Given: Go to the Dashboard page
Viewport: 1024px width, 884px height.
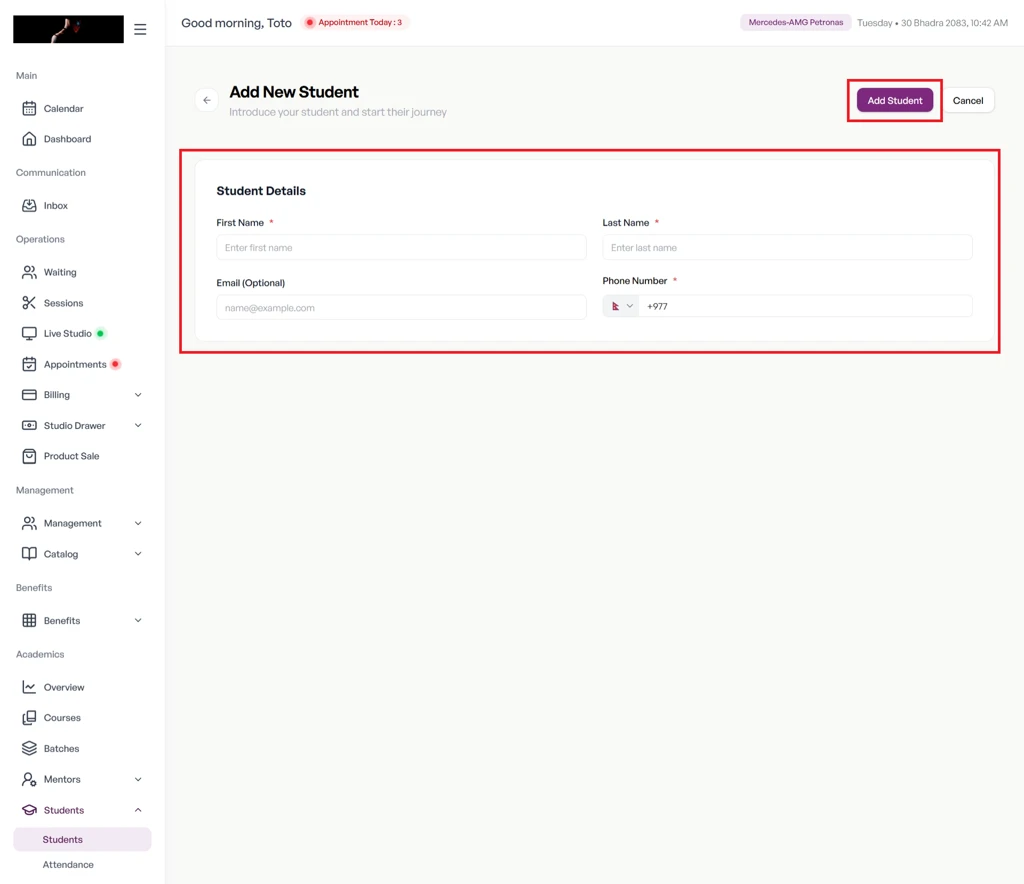Looking at the screenshot, I should [67, 139].
